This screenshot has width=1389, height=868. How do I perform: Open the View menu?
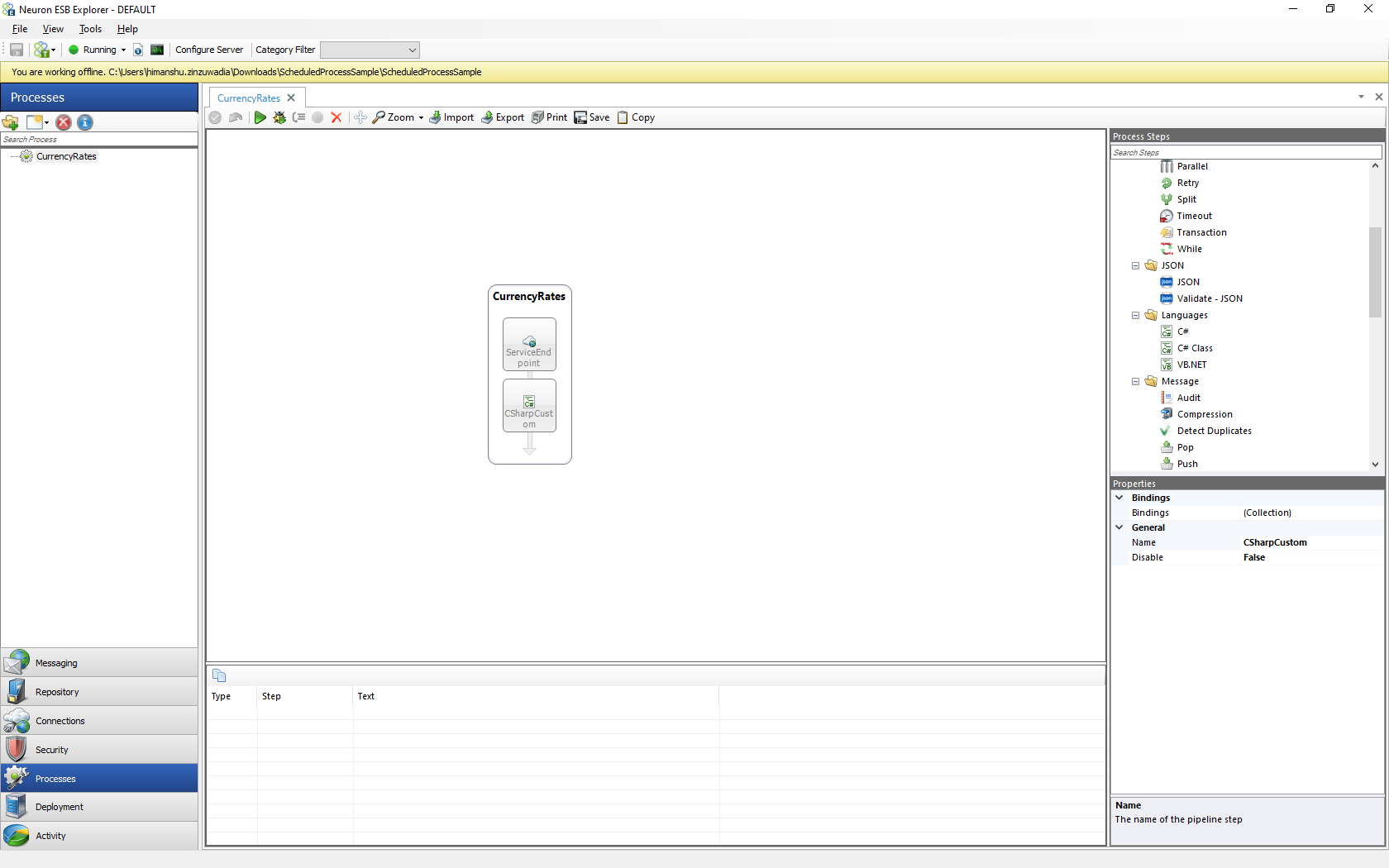tap(53, 29)
